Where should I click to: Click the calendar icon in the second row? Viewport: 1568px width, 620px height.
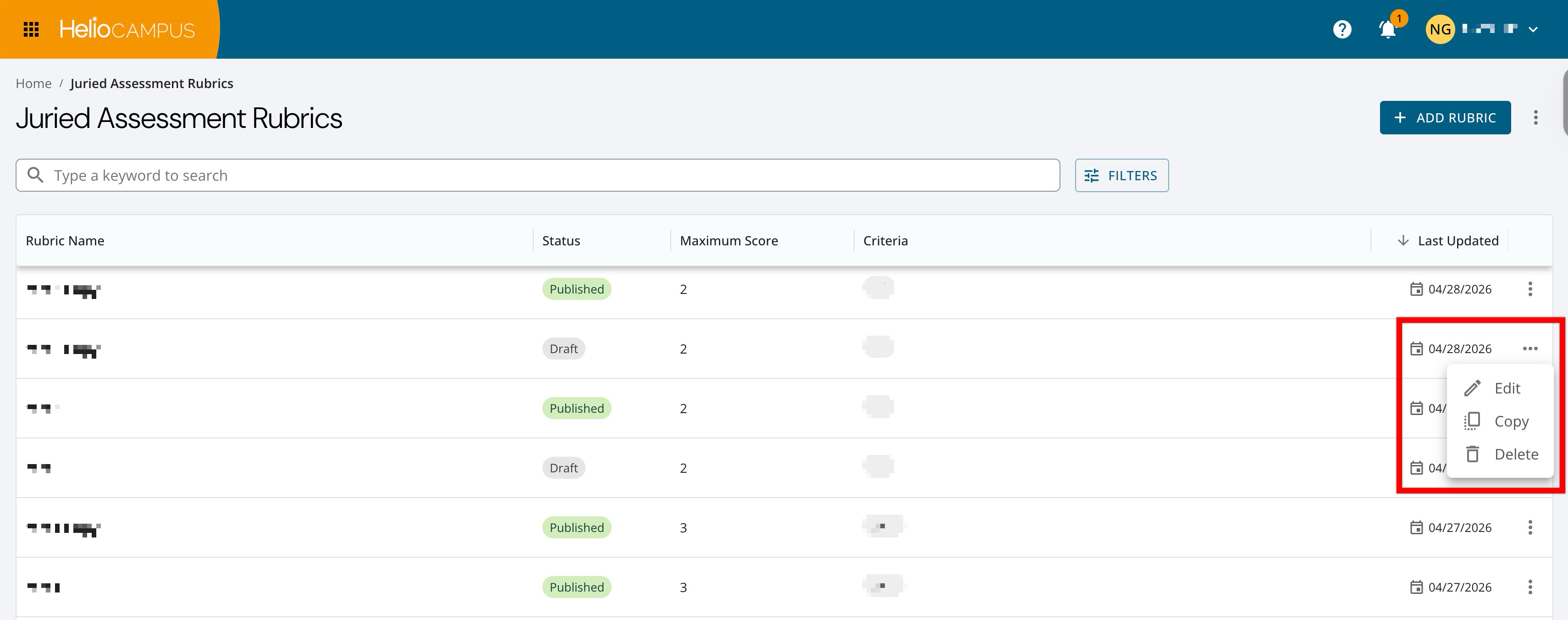[x=1416, y=349]
